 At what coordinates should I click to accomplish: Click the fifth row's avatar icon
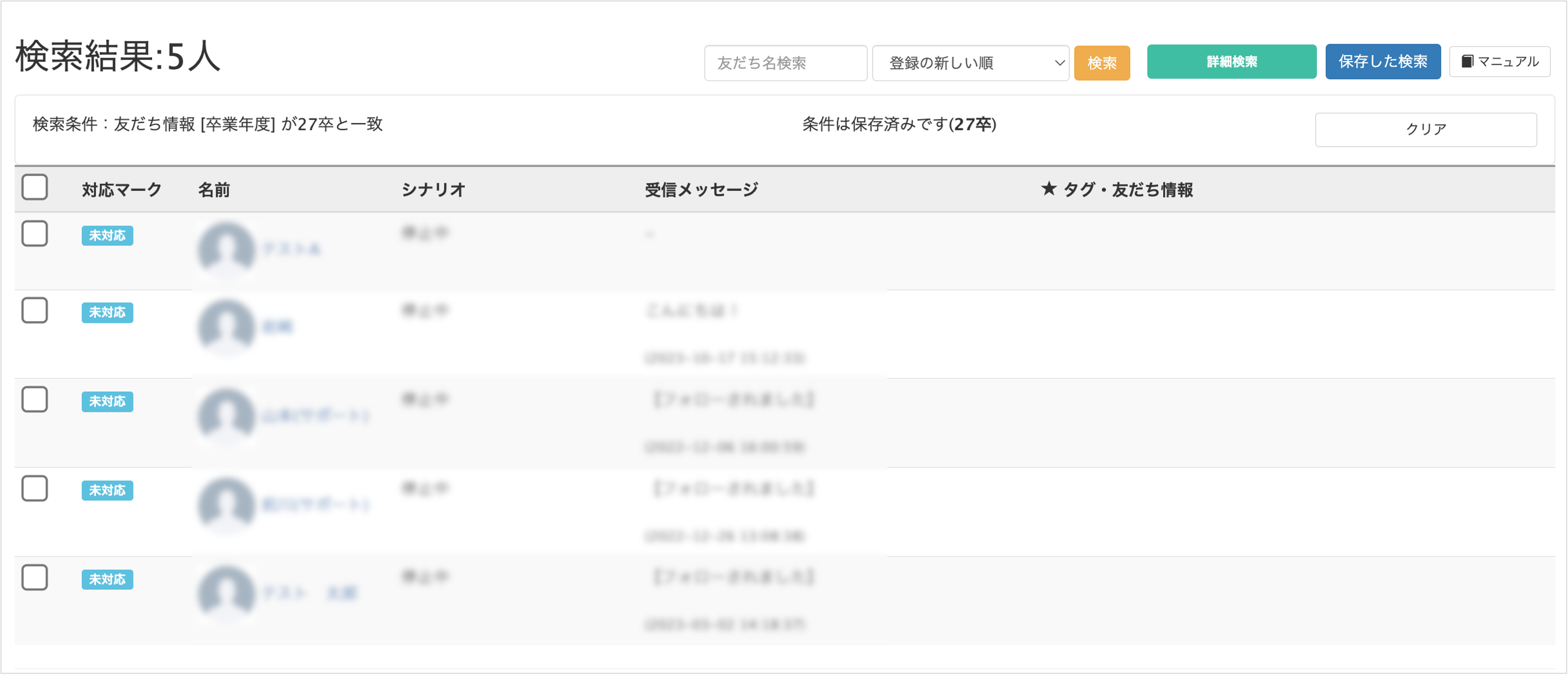pyautogui.click(x=227, y=592)
